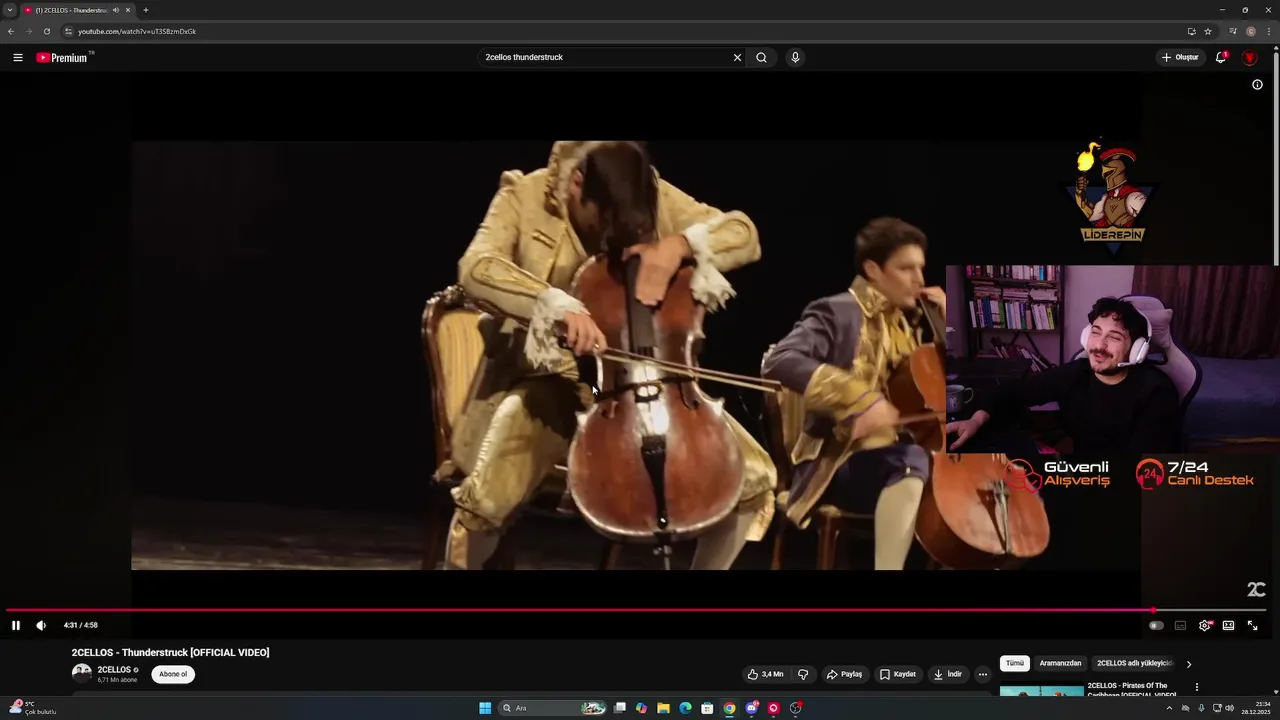The width and height of the screenshot is (1280, 720).
Task: Switch to theater mode
Action: [1228, 625]
